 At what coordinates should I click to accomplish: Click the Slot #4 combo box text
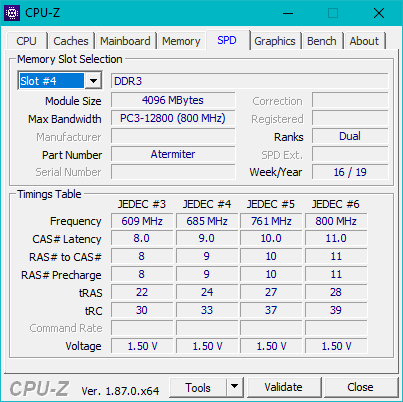pos(51,81)
